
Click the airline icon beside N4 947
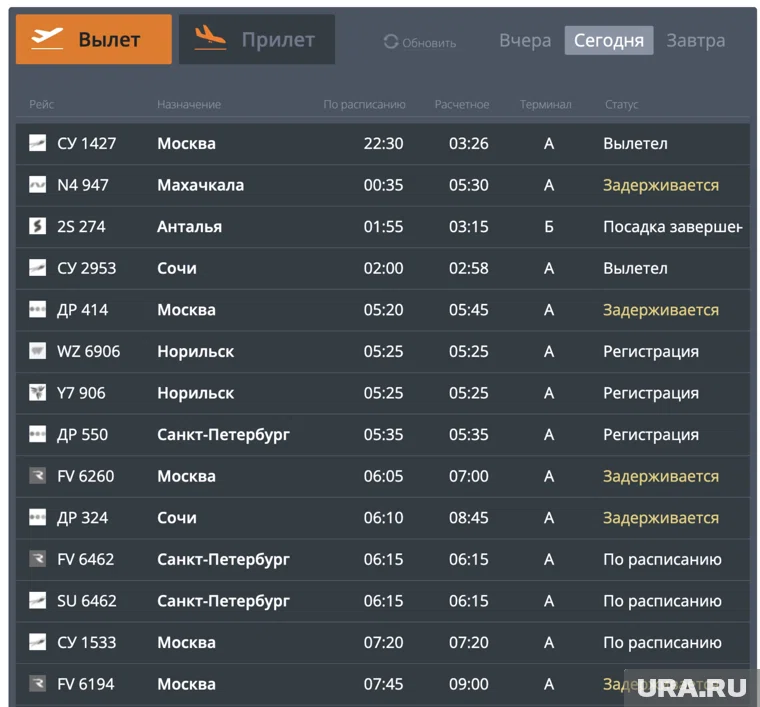[x=37, y=185]
